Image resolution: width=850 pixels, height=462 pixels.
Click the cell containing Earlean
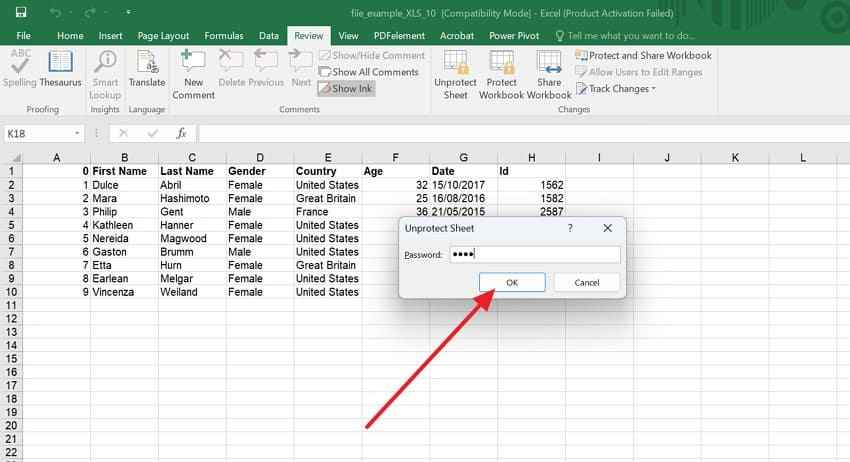click(124, 279)
